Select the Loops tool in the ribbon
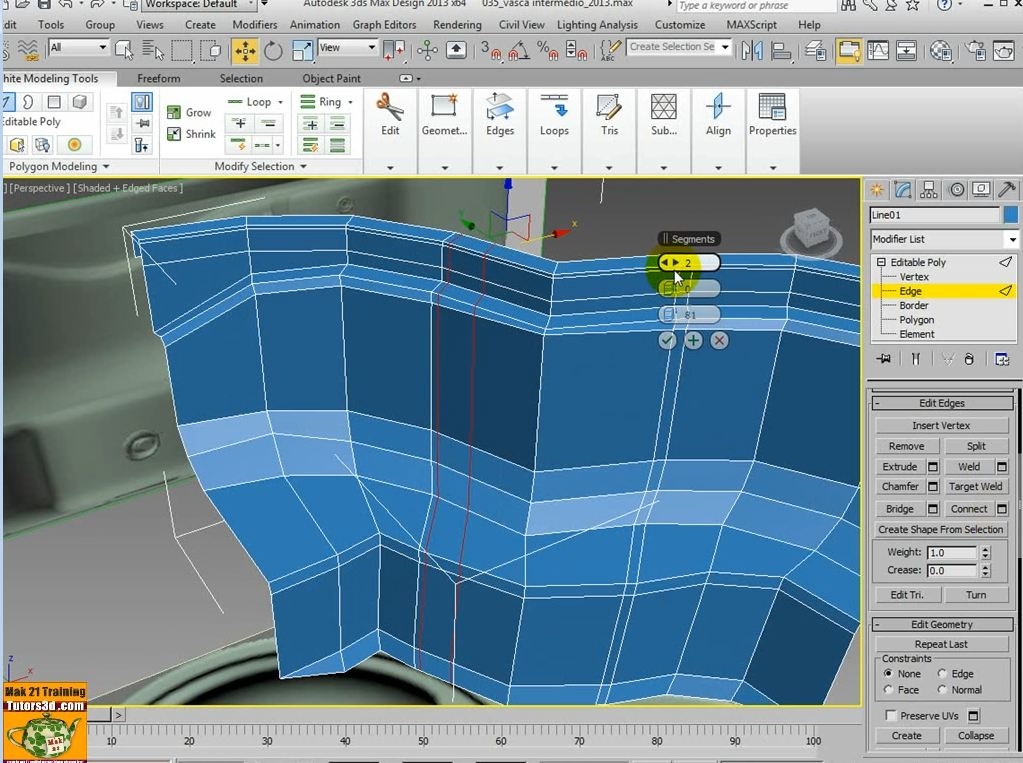Screen dimensions: 1023x763 coord(554,118)
